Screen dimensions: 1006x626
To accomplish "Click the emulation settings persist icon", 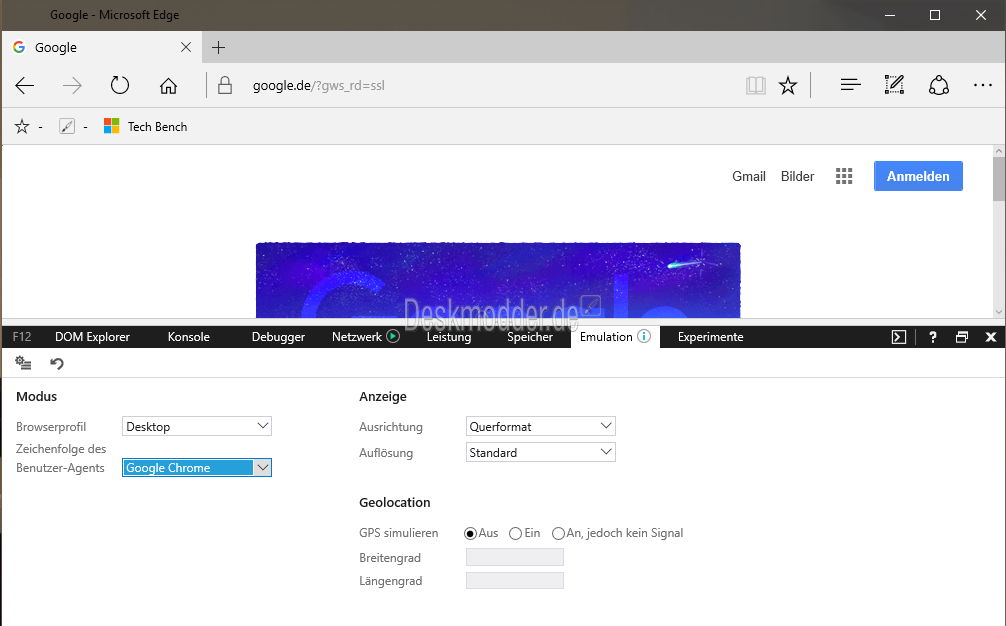I will click(x=23, y=363).
